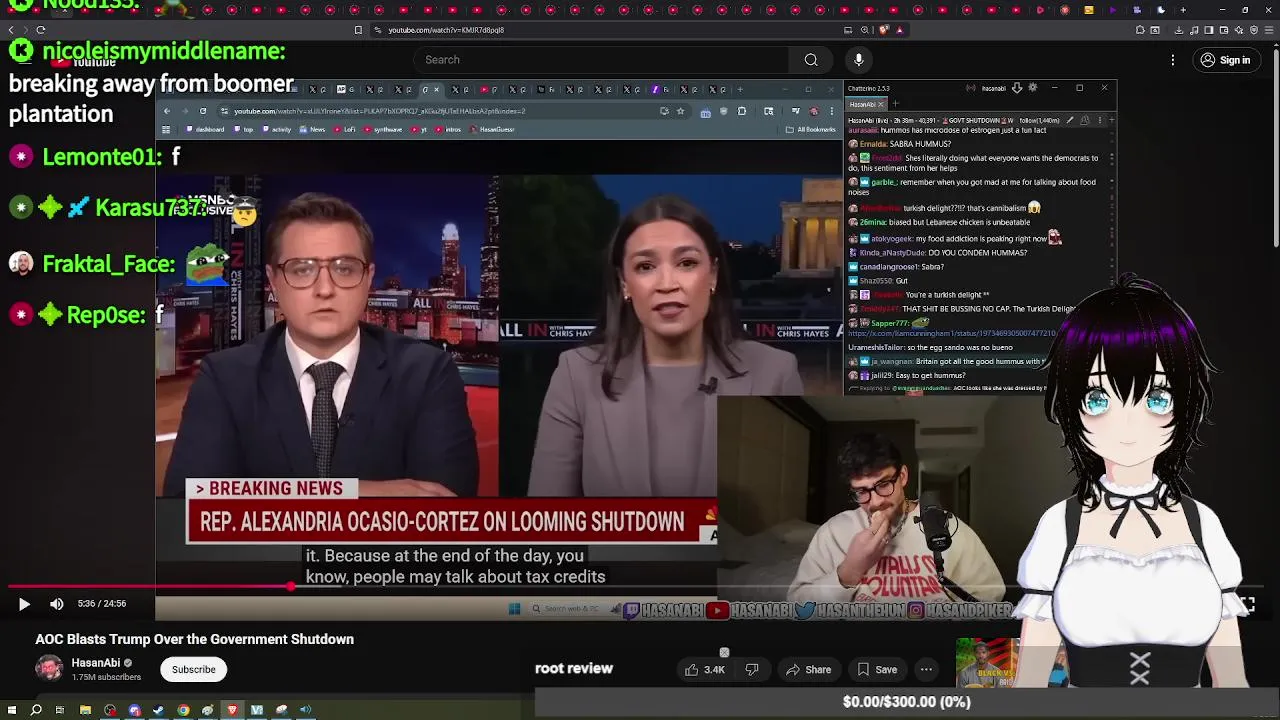
Task: Open the recommended video thumbnail beside the ellipsis button
Action: [987, 663]
